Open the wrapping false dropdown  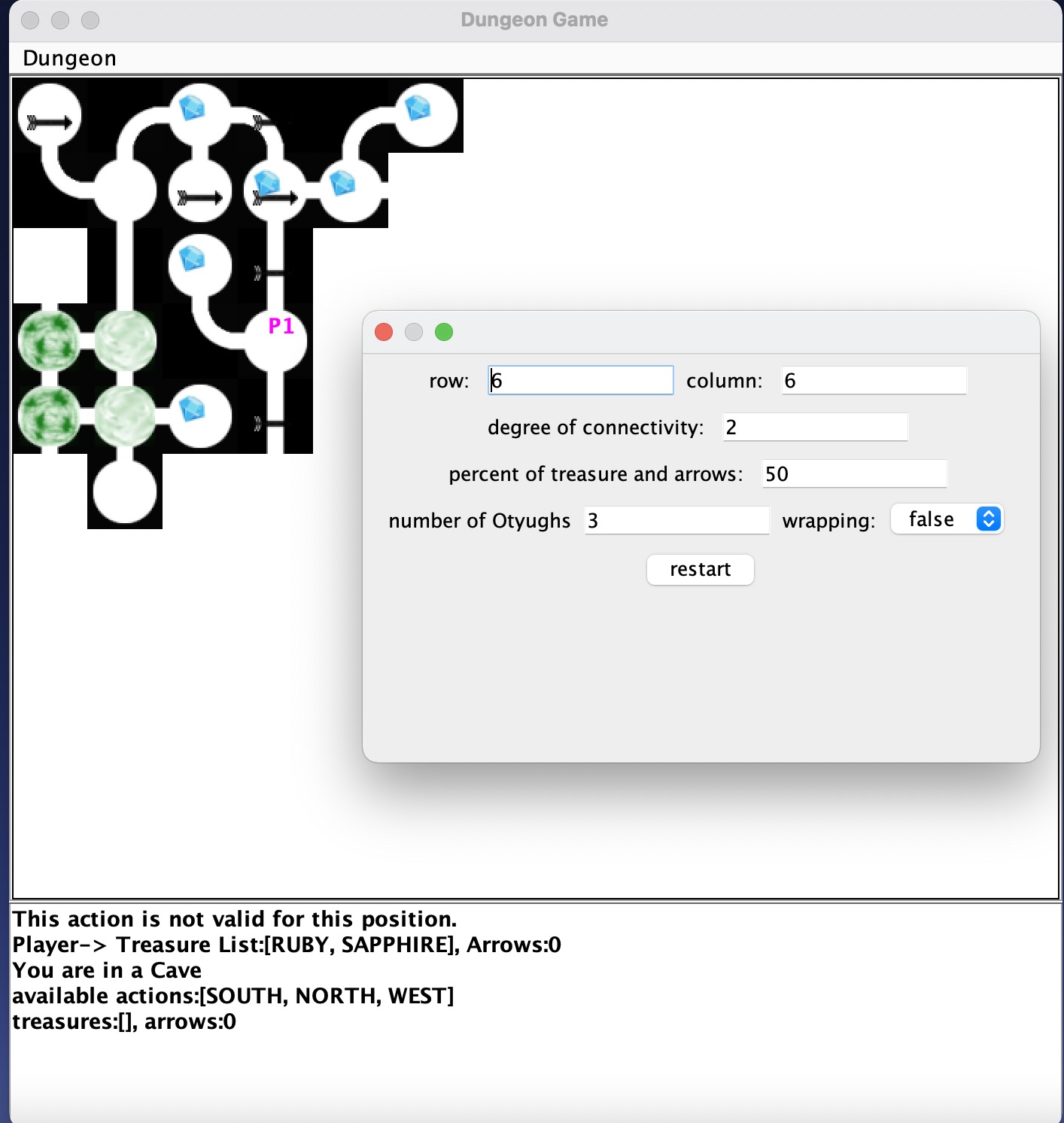pyautogui.click(x=947, y=519)
